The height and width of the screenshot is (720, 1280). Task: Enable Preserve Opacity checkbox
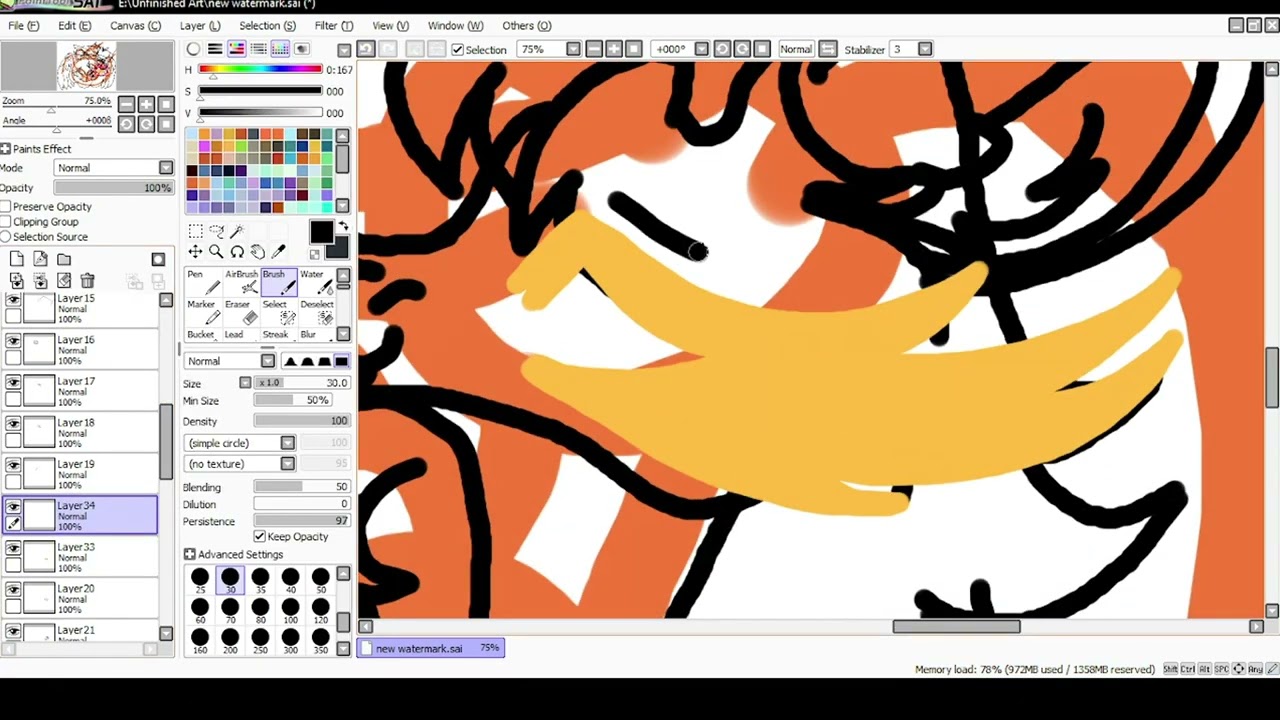6,207
